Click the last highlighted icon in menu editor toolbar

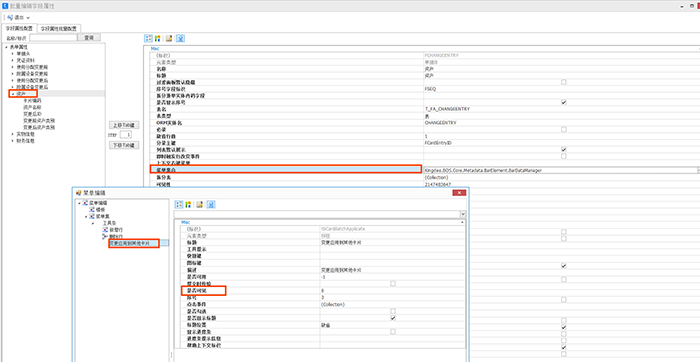click(211, 204)
